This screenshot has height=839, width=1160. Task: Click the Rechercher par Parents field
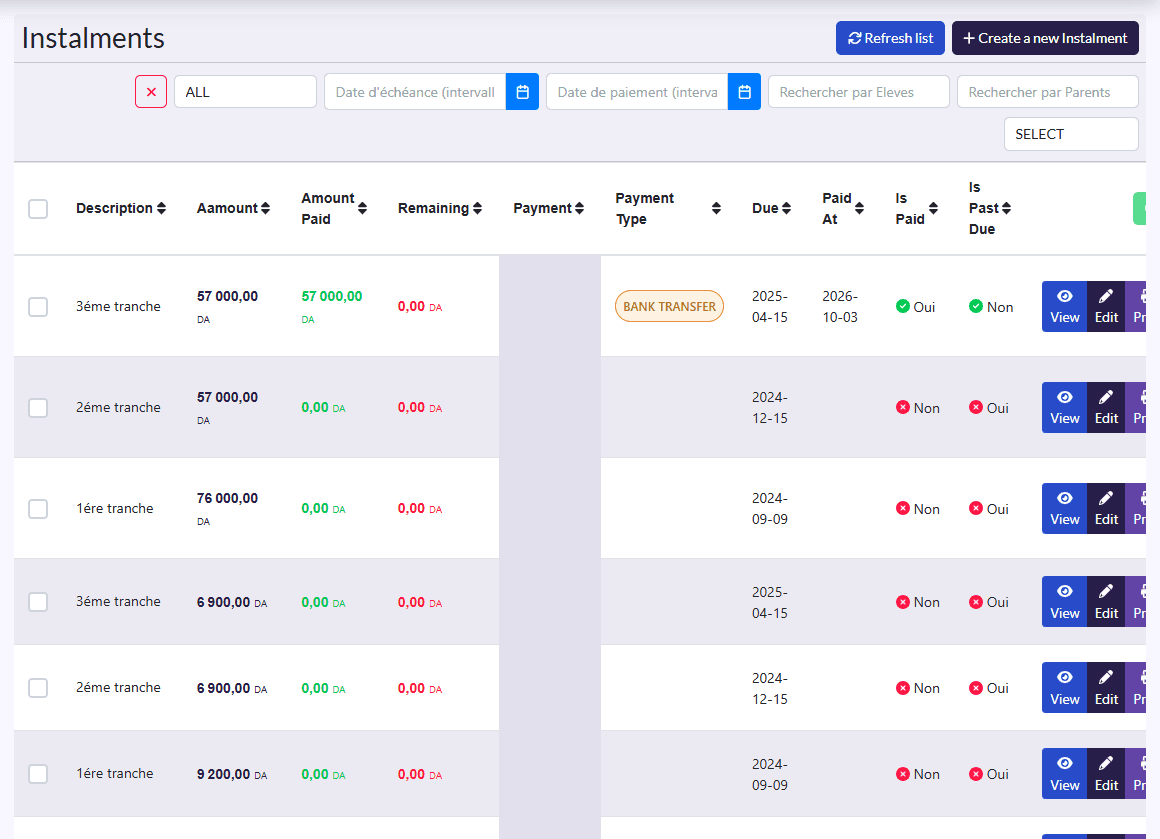pyautogui.click(x=1047, y=92)
